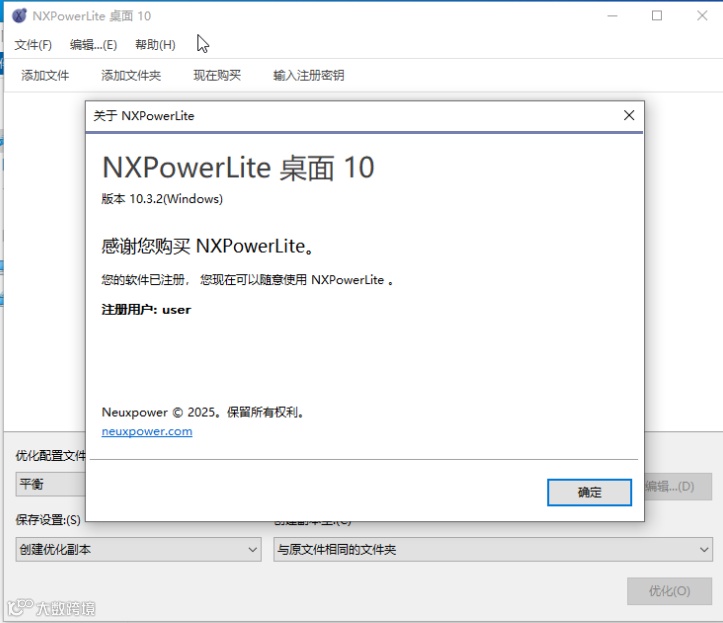Close the 关于 NXPowerLite dialog
This screenshot has width=723, height=623.
click(x=629, y=115)
